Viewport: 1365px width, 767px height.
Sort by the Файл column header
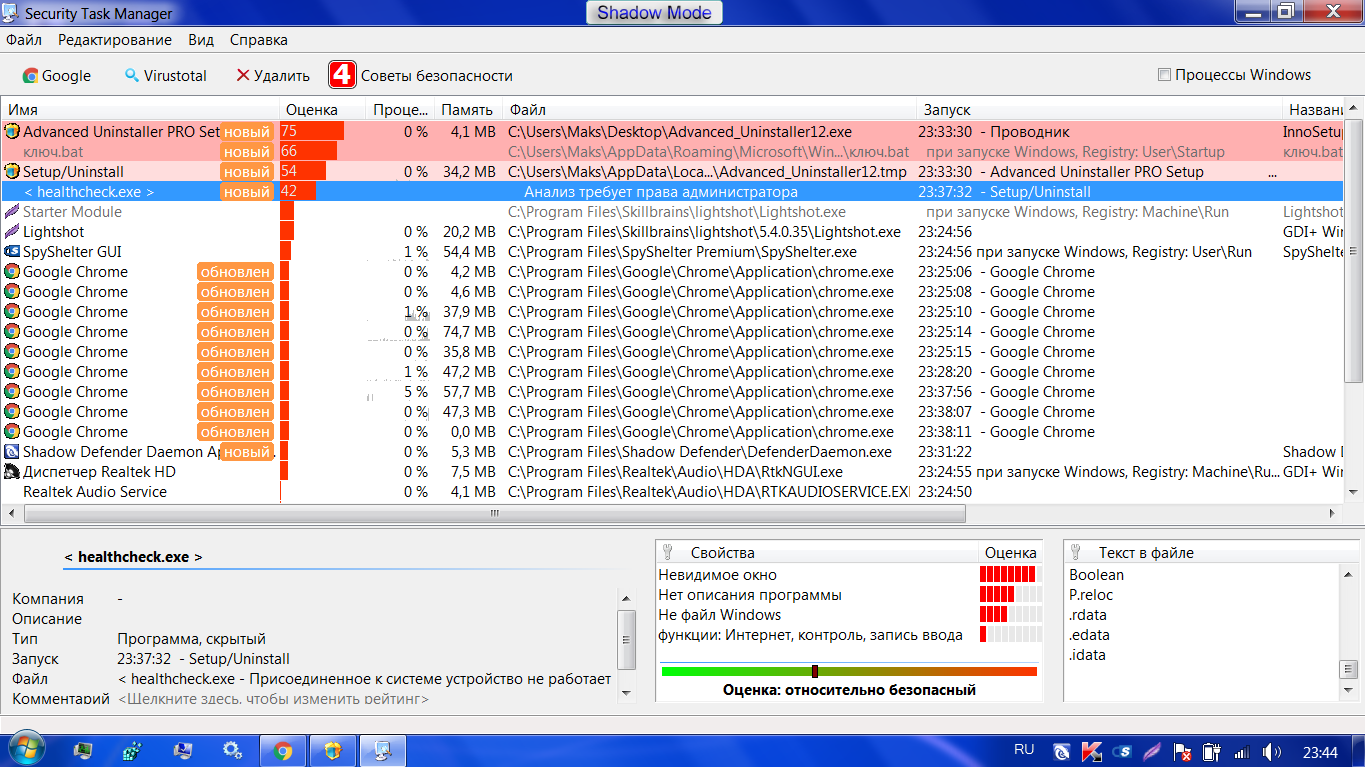coord(709,110)
